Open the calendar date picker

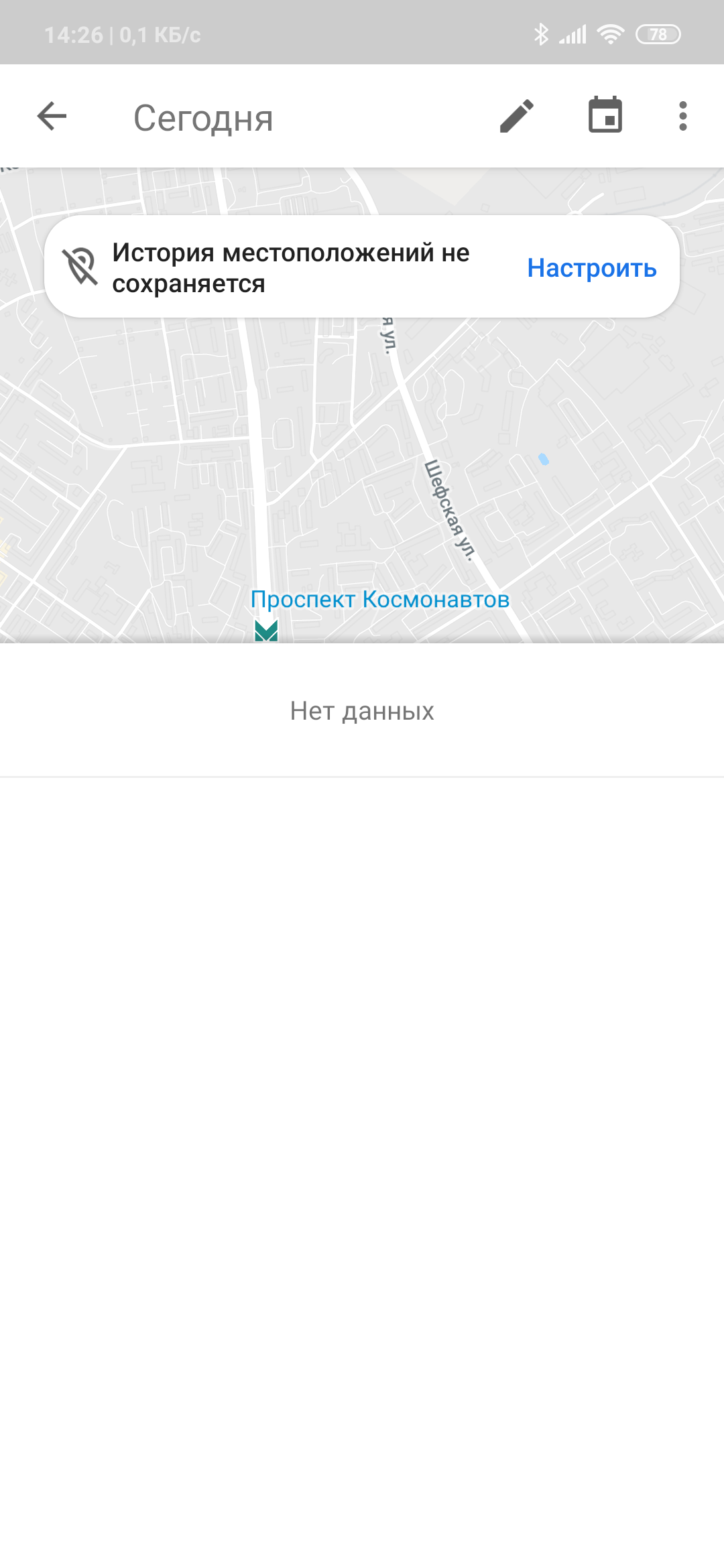pos(605,115)
